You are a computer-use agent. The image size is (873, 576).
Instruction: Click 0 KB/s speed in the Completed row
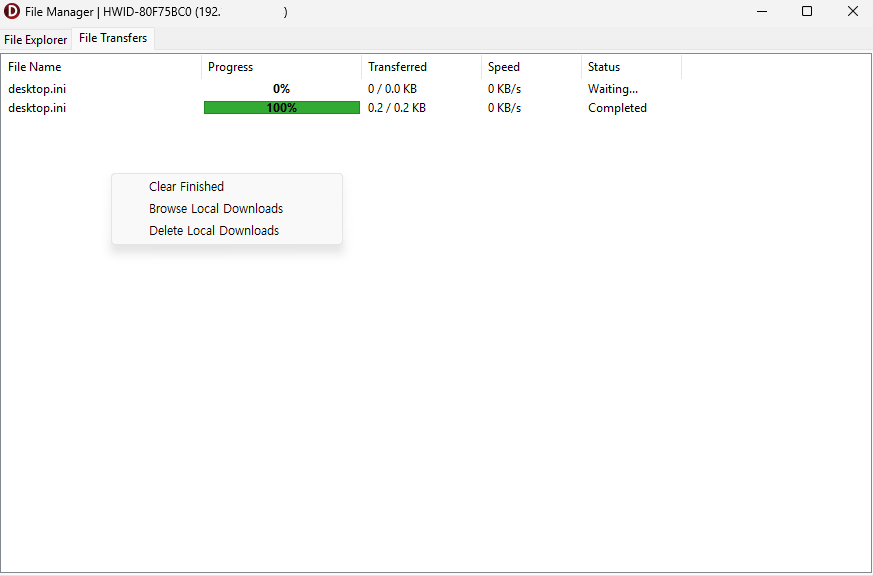[504, 108]
